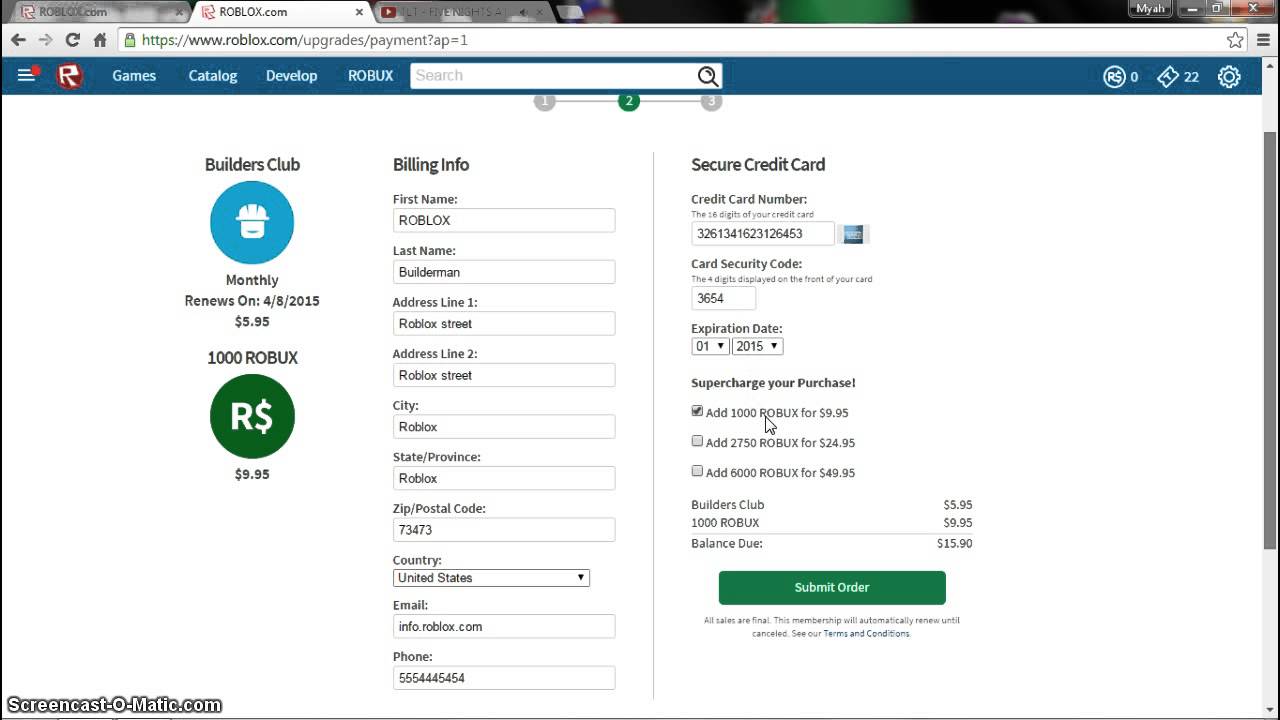Click the Last Name field

tap(504, 272)
